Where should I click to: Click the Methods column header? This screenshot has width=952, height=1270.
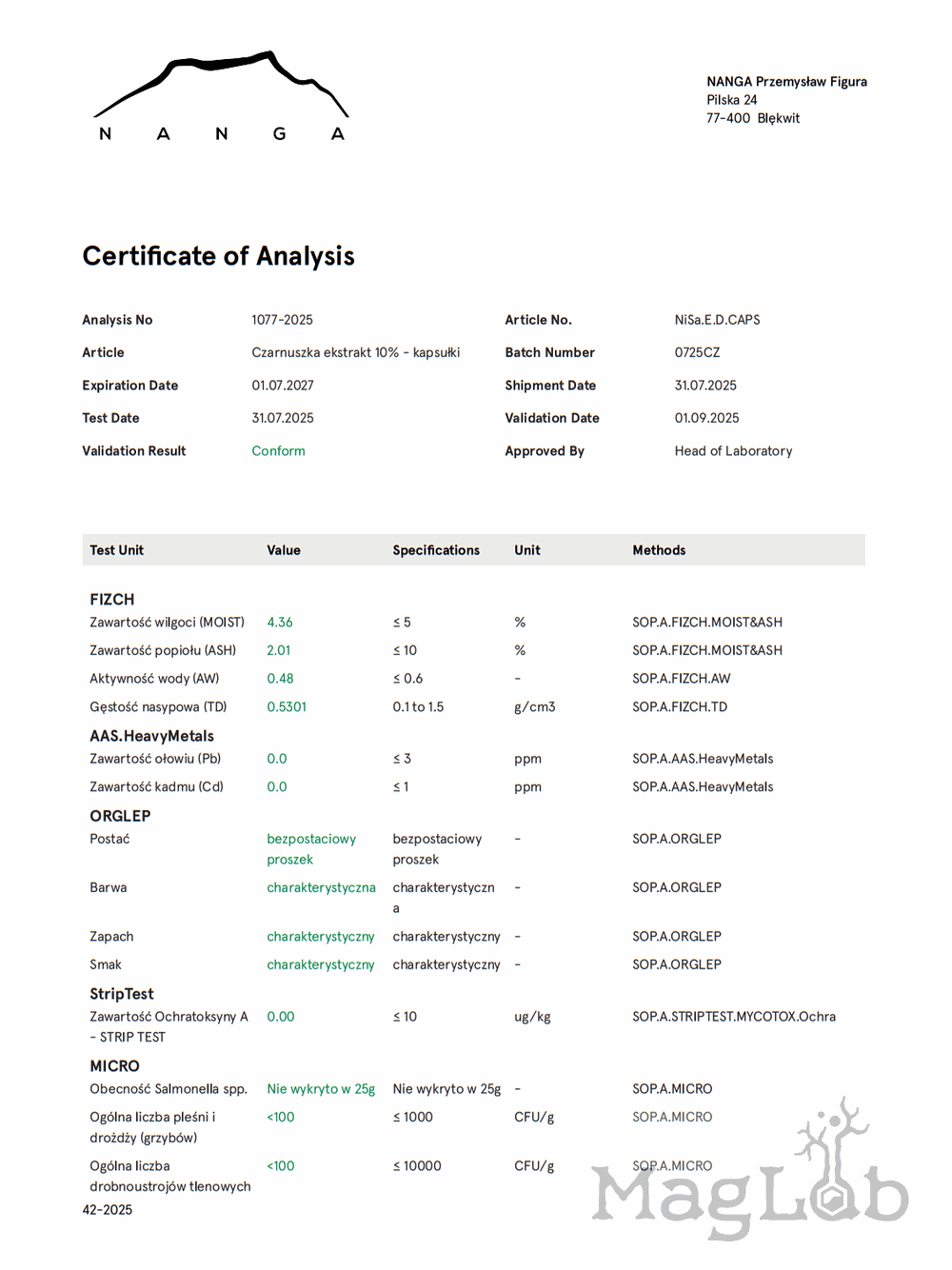659,550
